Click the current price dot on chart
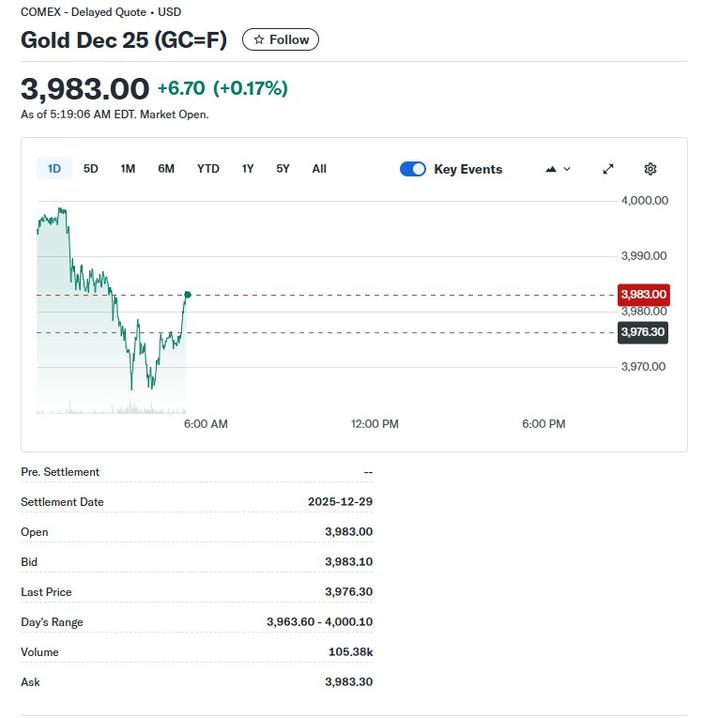Screen dimensions: 704x718 187,295
